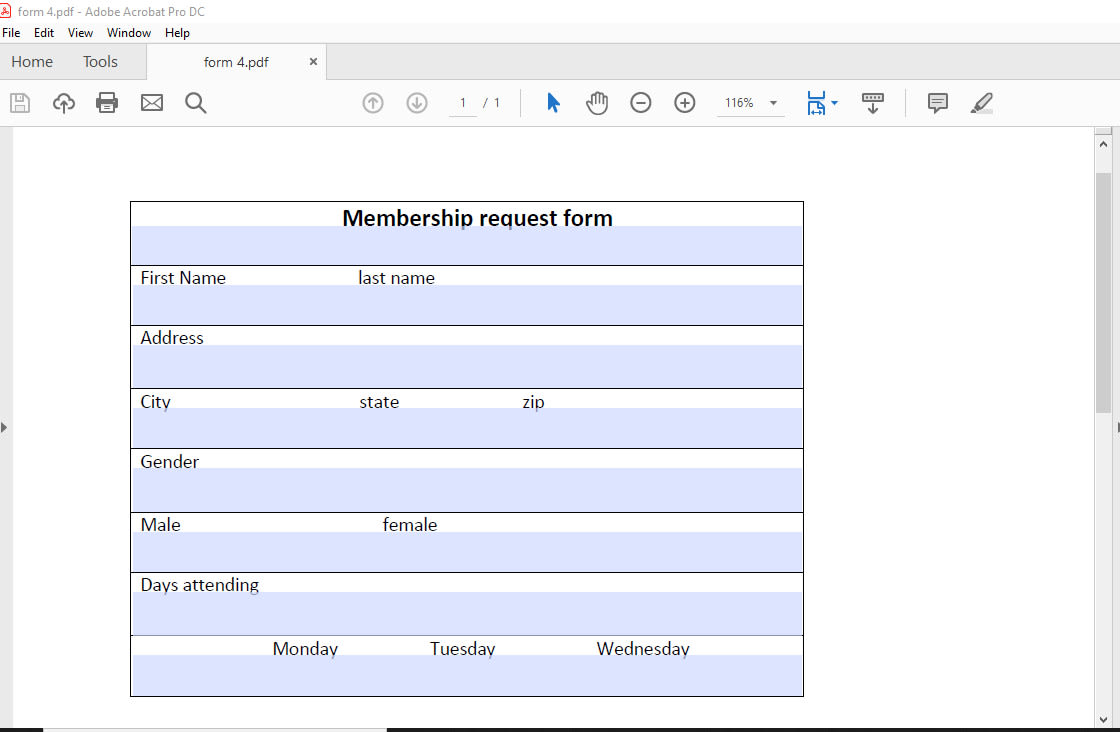The image size is (1120, 732).
Task: Close the form 4.pdf tab
Action: click(x=313, y=62)
